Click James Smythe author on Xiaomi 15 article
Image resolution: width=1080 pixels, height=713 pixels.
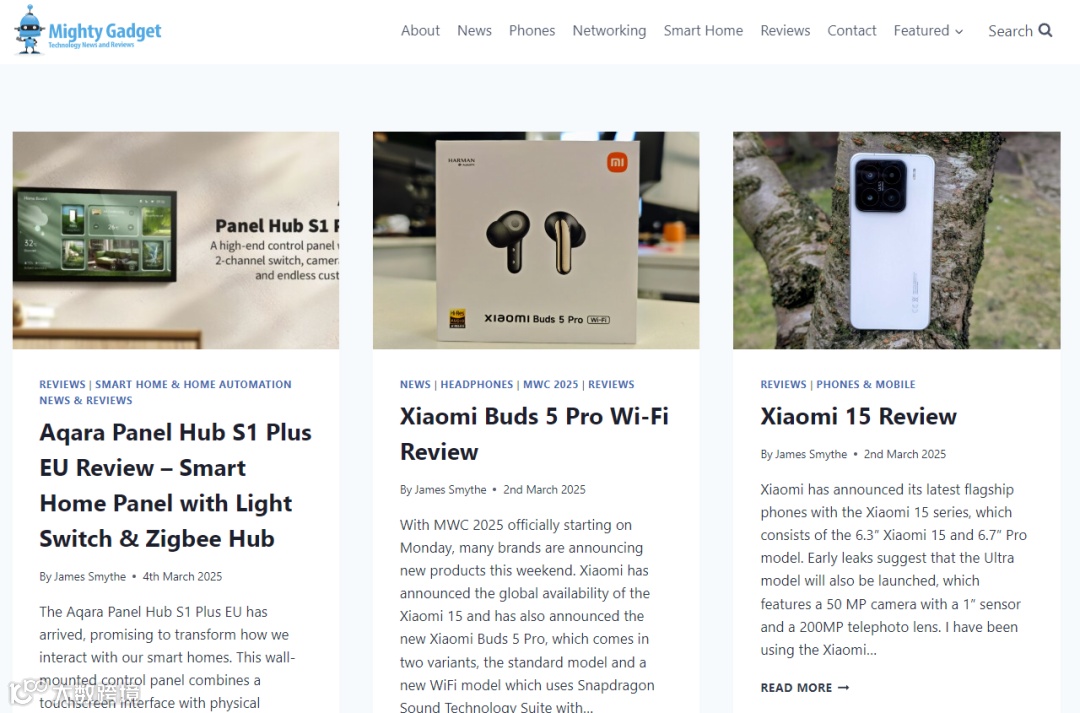tap(811, 455)
